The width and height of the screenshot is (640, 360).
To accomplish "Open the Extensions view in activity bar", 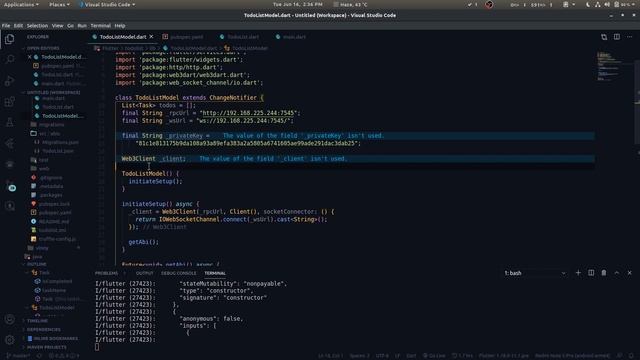I will (x=9, y=102).
